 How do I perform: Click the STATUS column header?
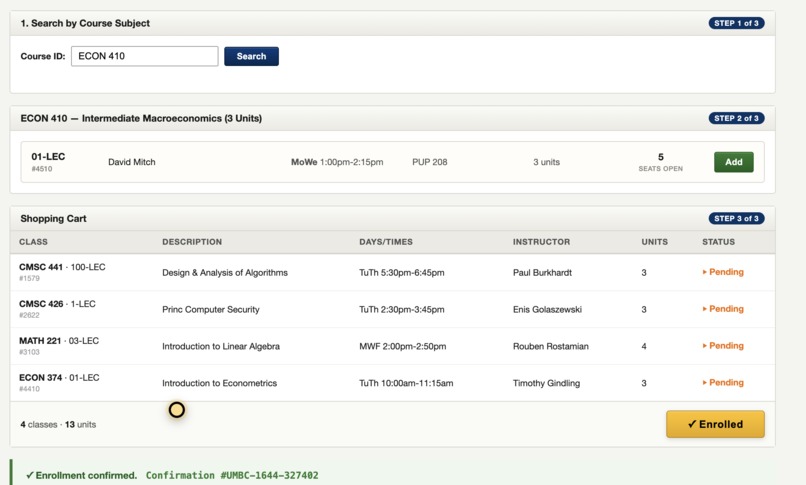tap(719, 241)
